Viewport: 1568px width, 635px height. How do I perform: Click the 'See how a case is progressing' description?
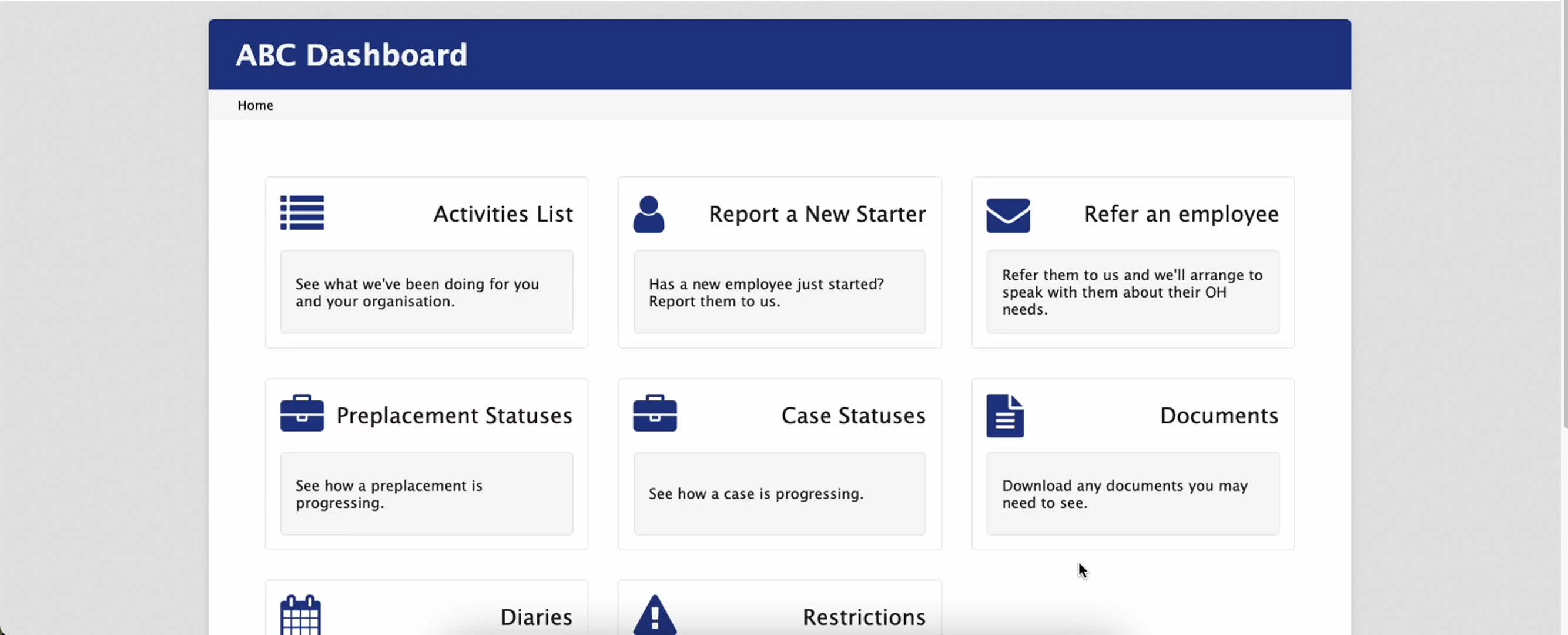756,494
